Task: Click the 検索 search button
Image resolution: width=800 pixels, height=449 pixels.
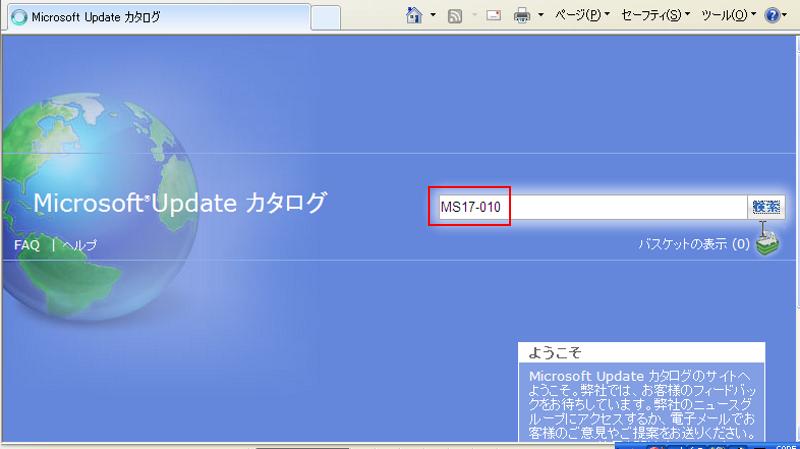Action: 766,207
